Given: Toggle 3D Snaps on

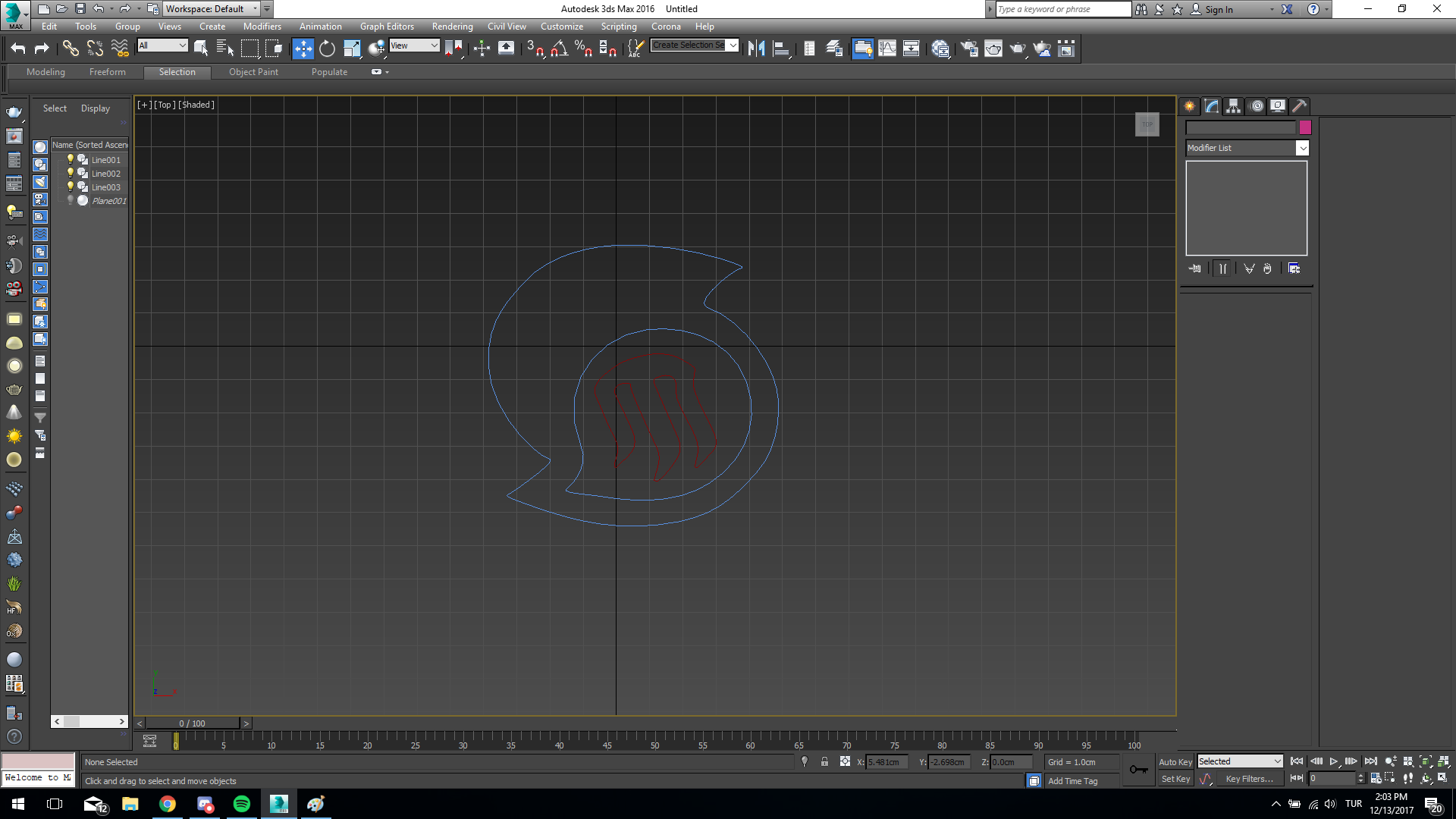Looking at the screenshot, I should (535, 49).
